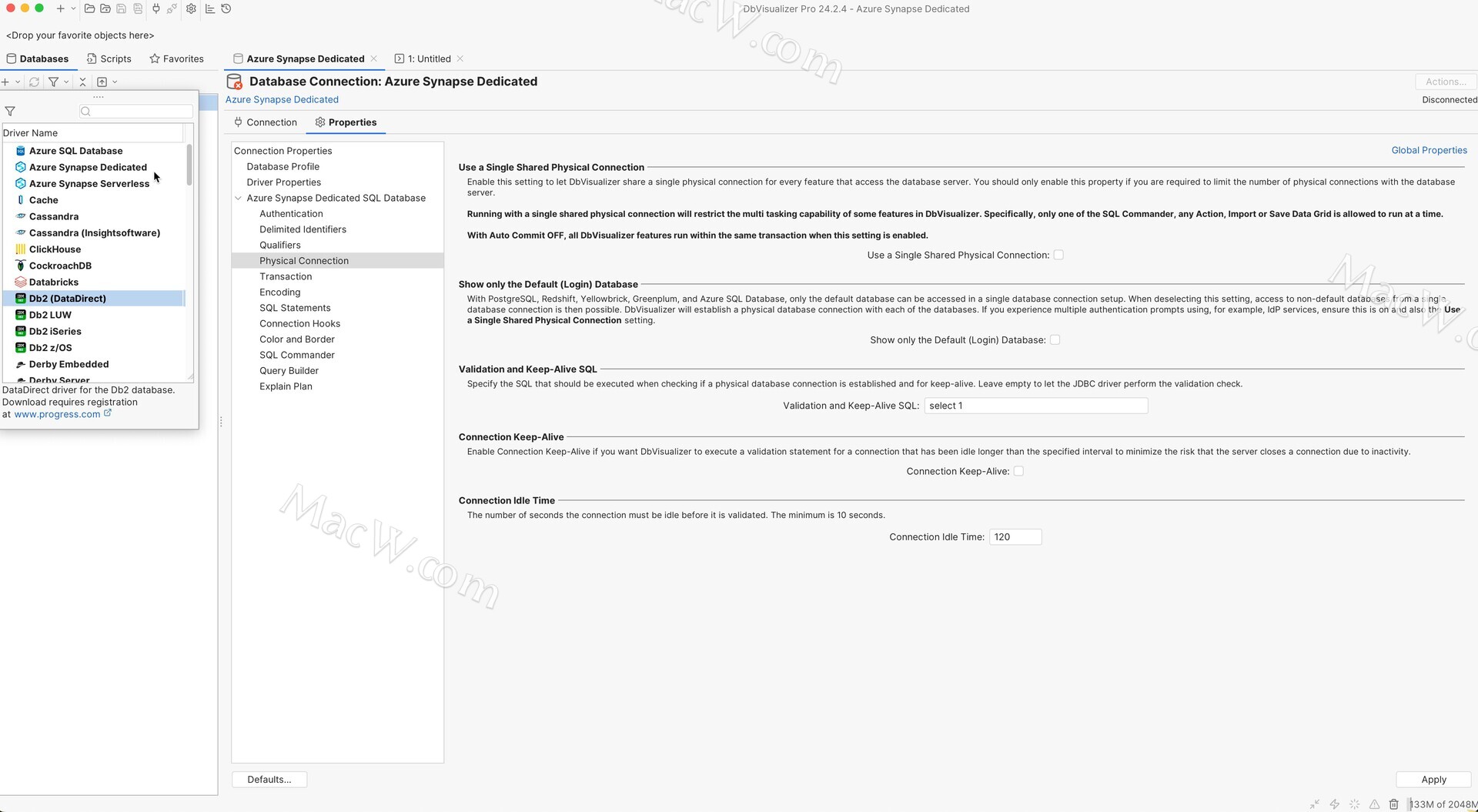Select Color and Border tree item

pos(296,339)
